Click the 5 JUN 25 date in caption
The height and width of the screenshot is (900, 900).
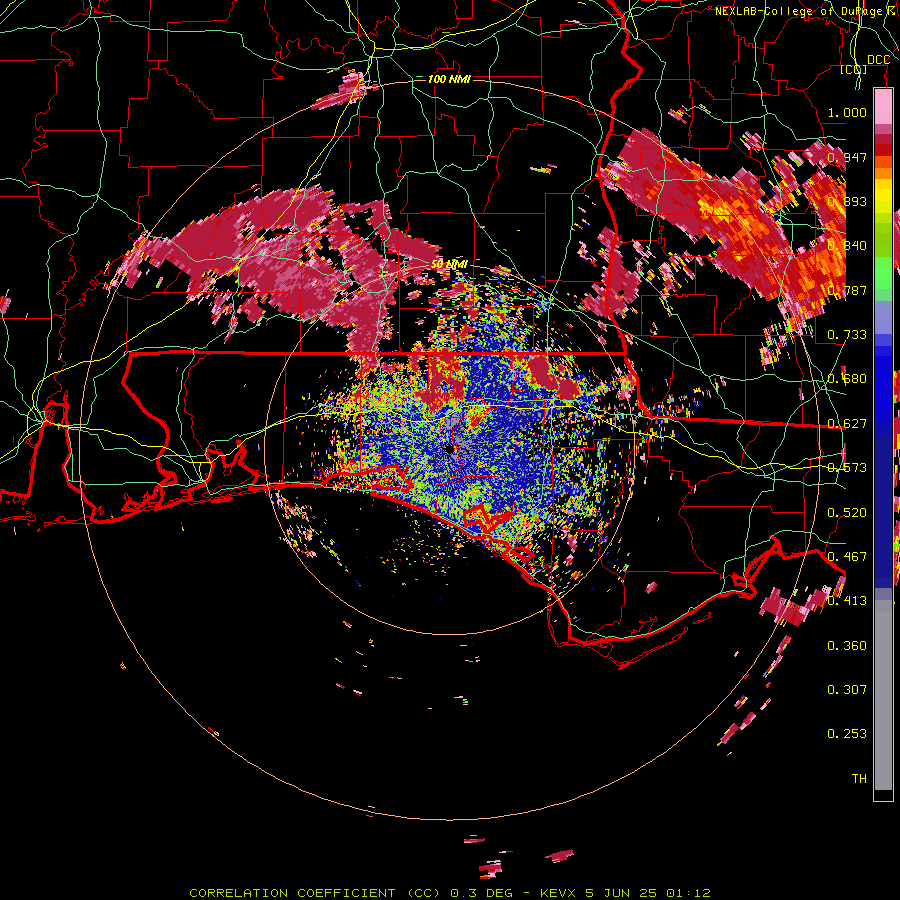click(622, 893)
